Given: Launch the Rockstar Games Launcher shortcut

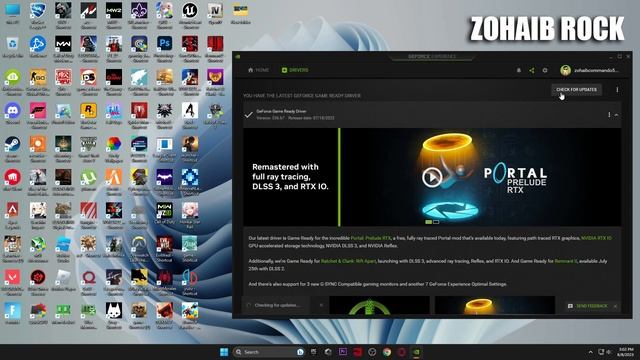Looking at the screenshot, I should [88, 115].
